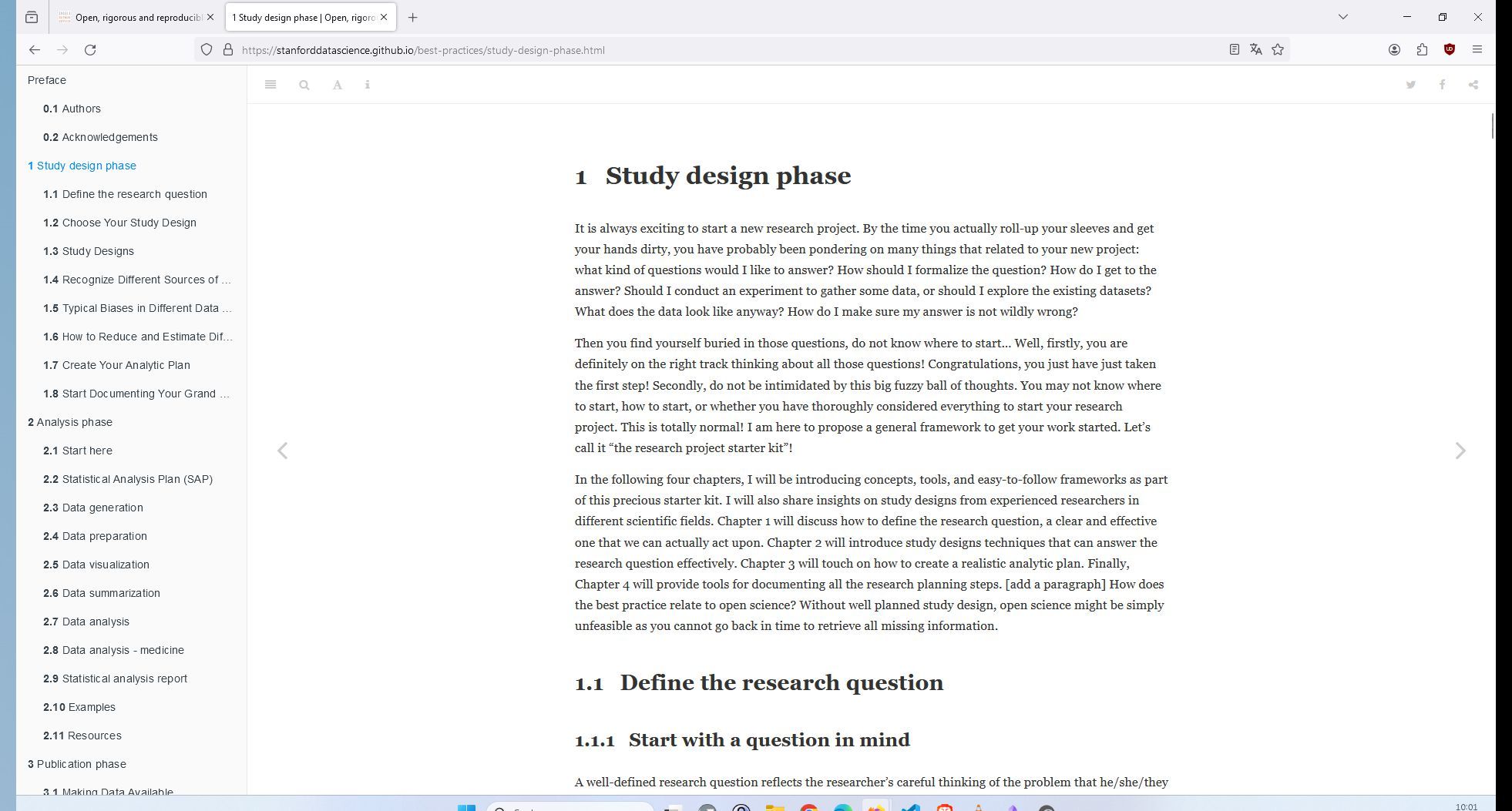Viewport: 1512px width, 811px height.
Task: Click the URL address bar field
Action: 724,49
